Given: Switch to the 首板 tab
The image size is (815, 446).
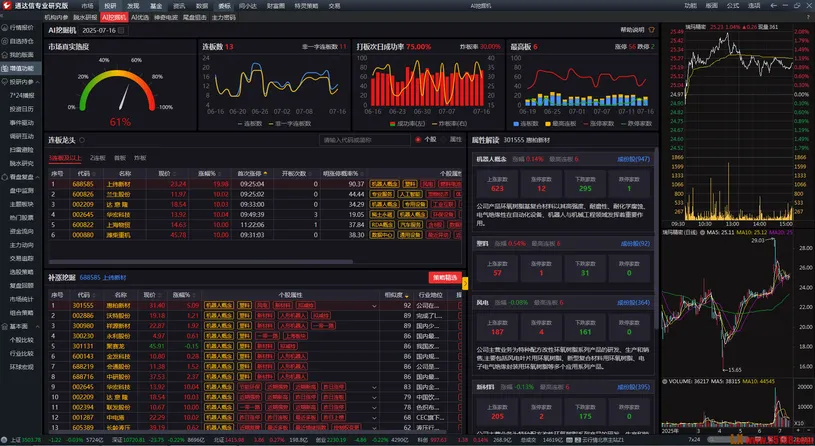Looking at the screenshot, I should pyautogui.click(x=120, y=158).
